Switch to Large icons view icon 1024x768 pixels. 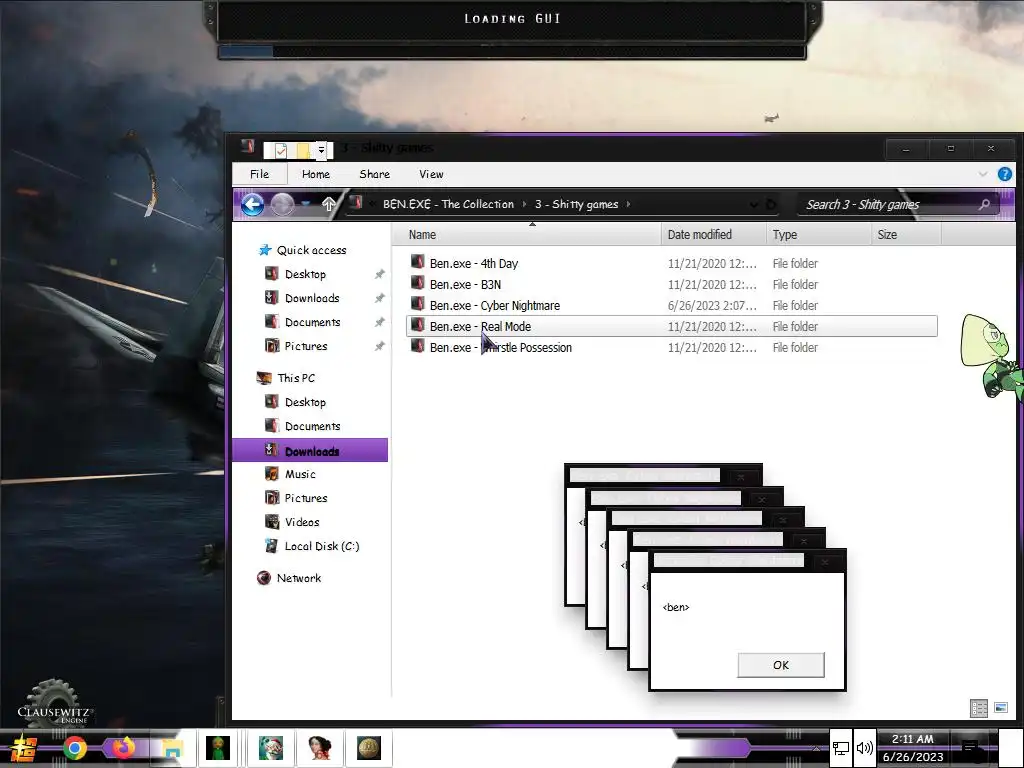(1000, 708)
